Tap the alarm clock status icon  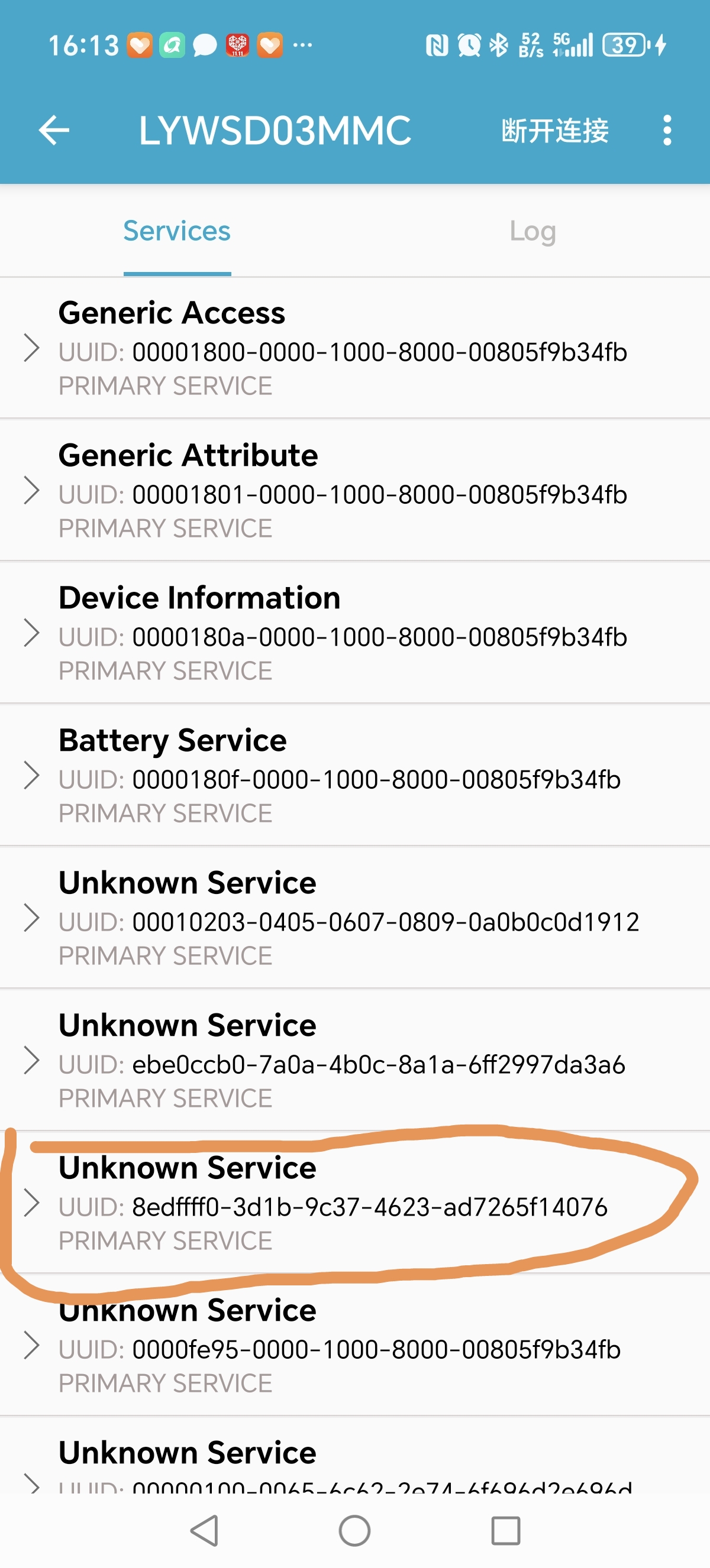point(468,45)
